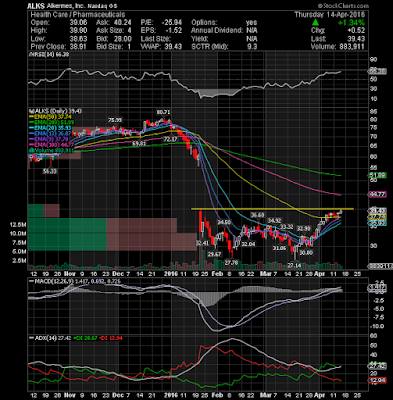Viewport: 393px width, 400px height.
Task: Click the +1.34% percent change value
Action: click(351, 23)
